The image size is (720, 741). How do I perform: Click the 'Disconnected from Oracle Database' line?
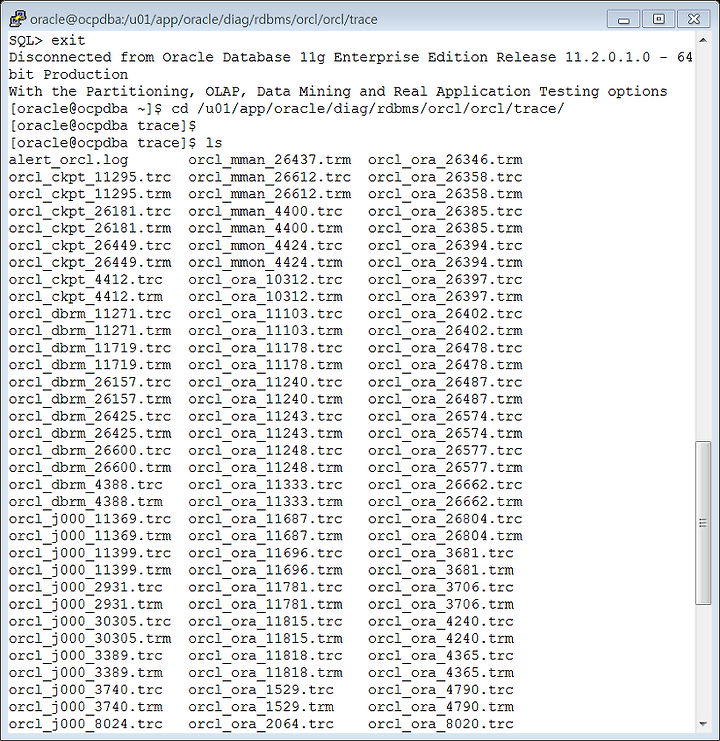pos(351,58)
